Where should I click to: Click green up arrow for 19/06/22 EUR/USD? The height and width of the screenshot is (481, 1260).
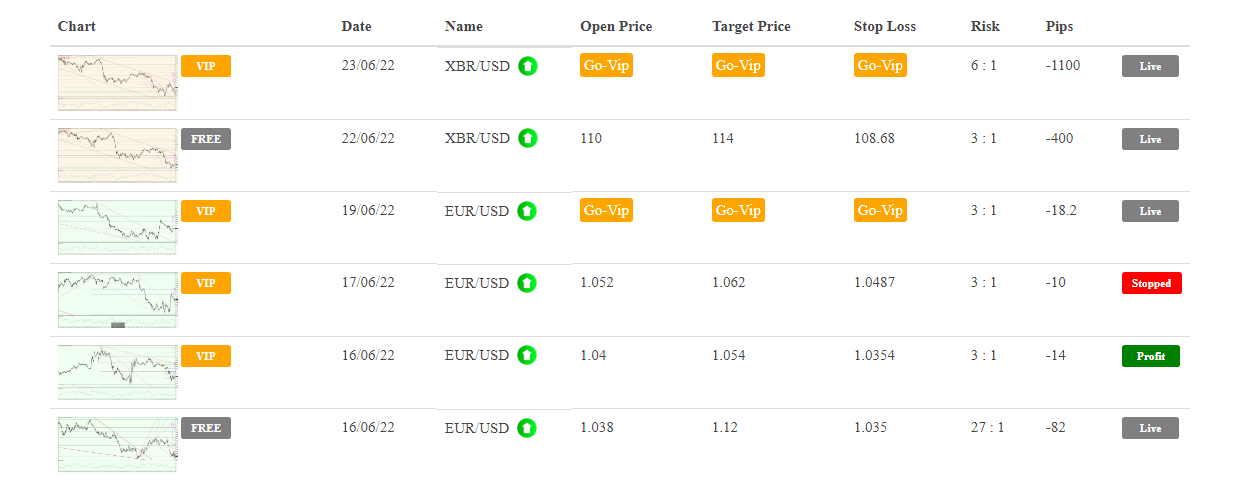pos(527,211)
